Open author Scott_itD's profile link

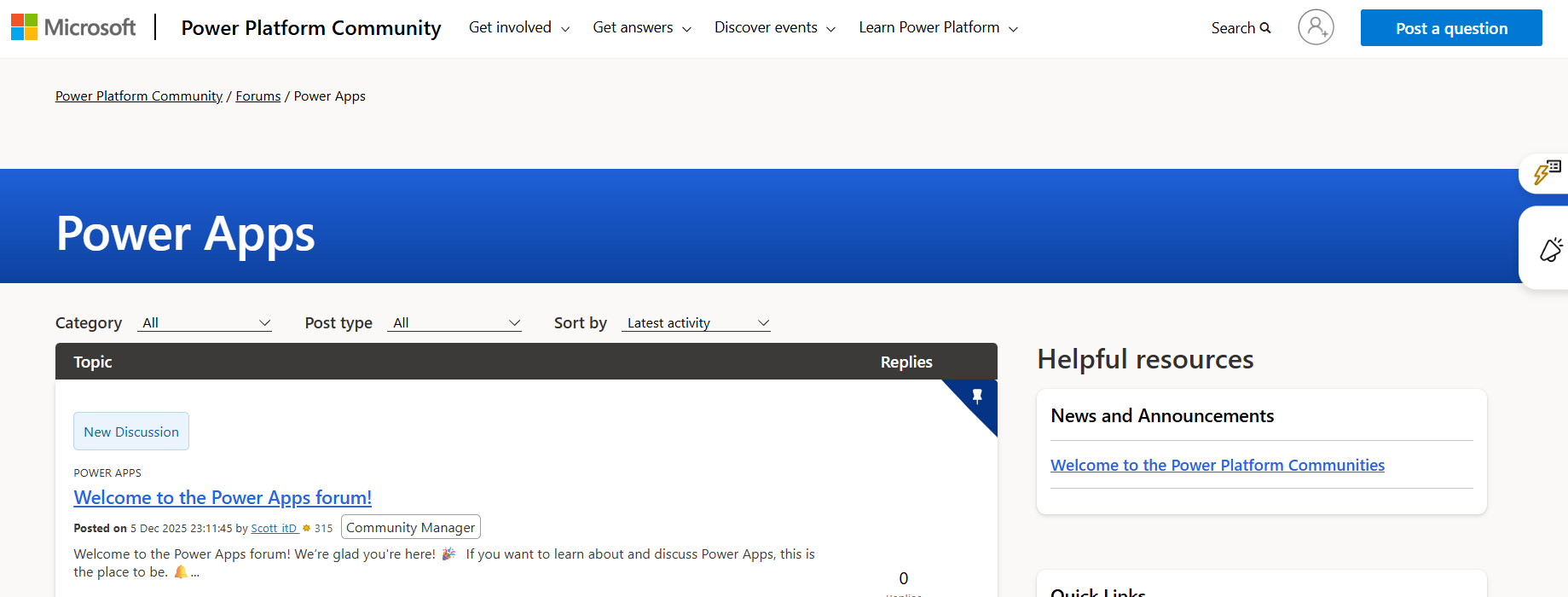[x=274, y=529]
